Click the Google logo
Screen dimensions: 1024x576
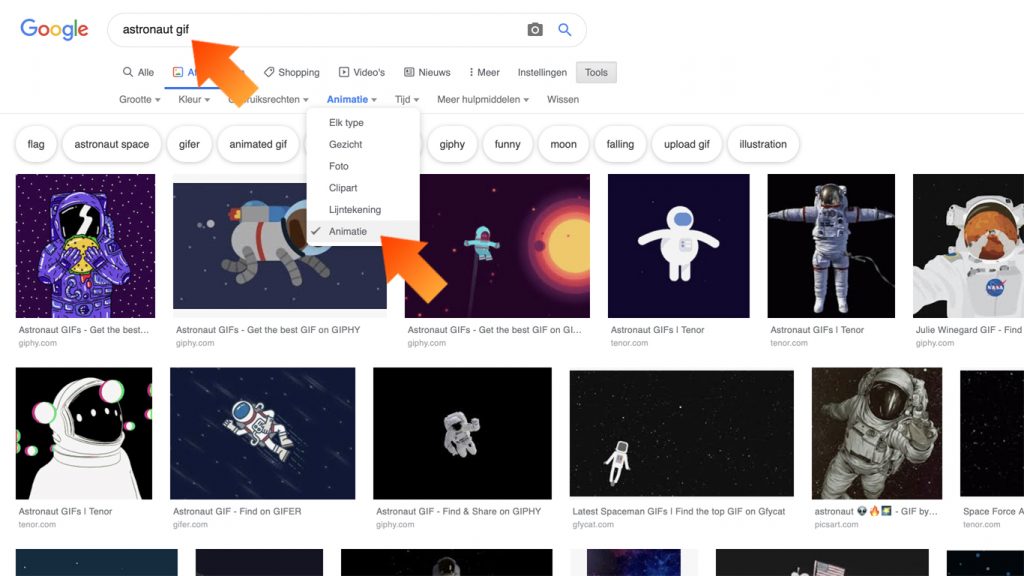[54, 29]
